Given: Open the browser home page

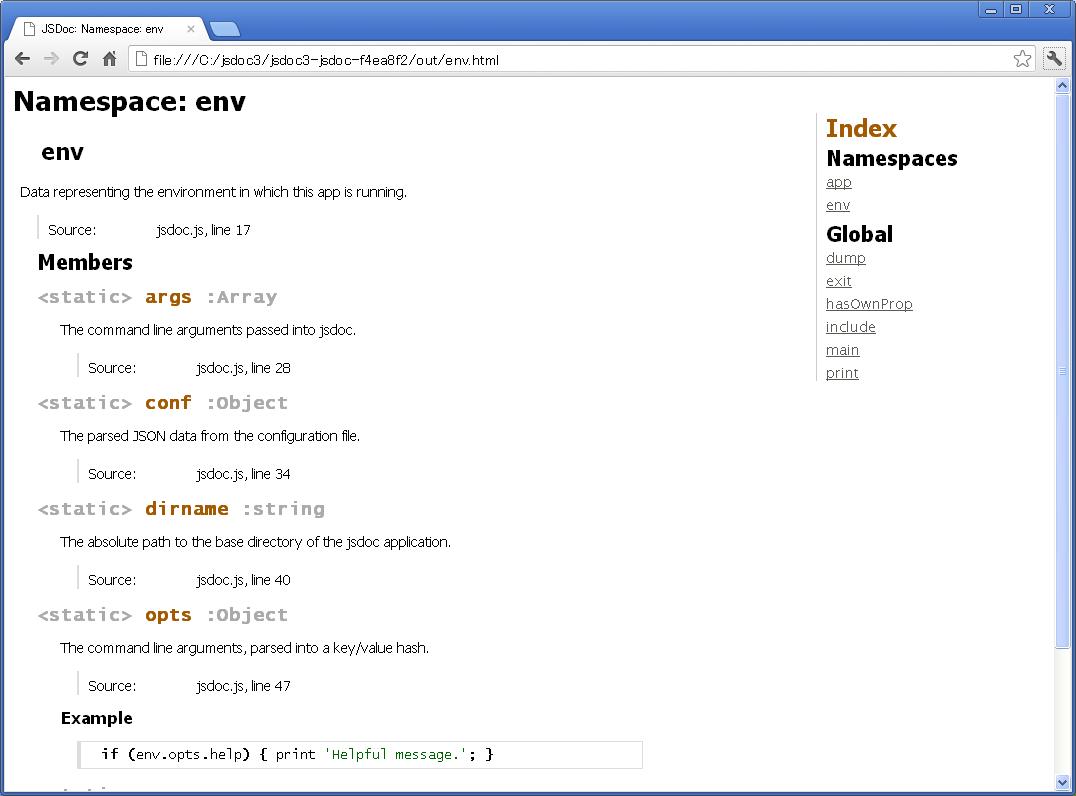Looking at the screenshot, I should [x=109, y=58].
